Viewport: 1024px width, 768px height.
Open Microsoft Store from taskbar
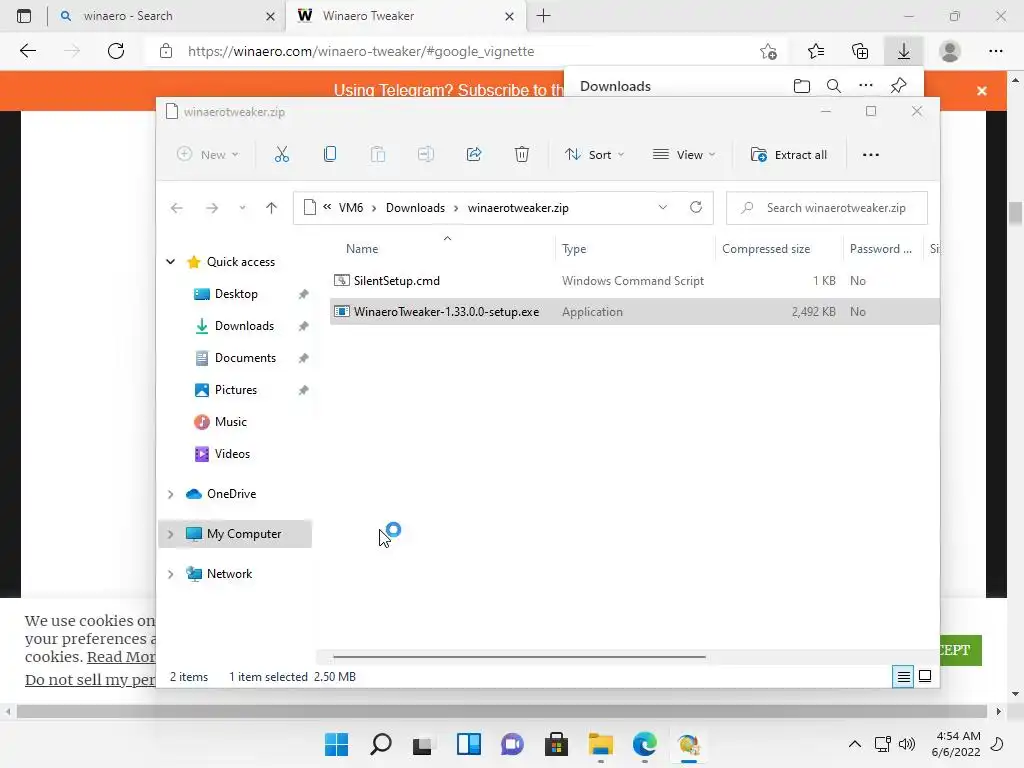point(556,744)
